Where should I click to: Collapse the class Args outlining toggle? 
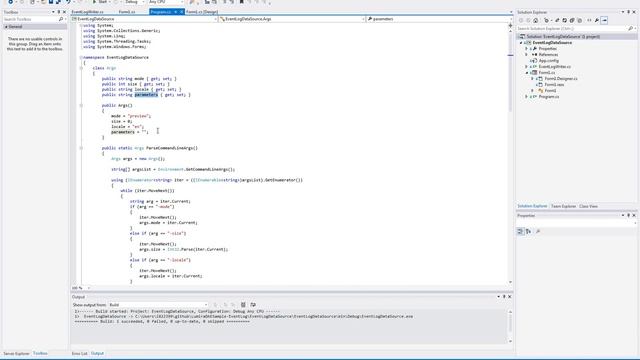pyautogui.click(x=81, y=68)
